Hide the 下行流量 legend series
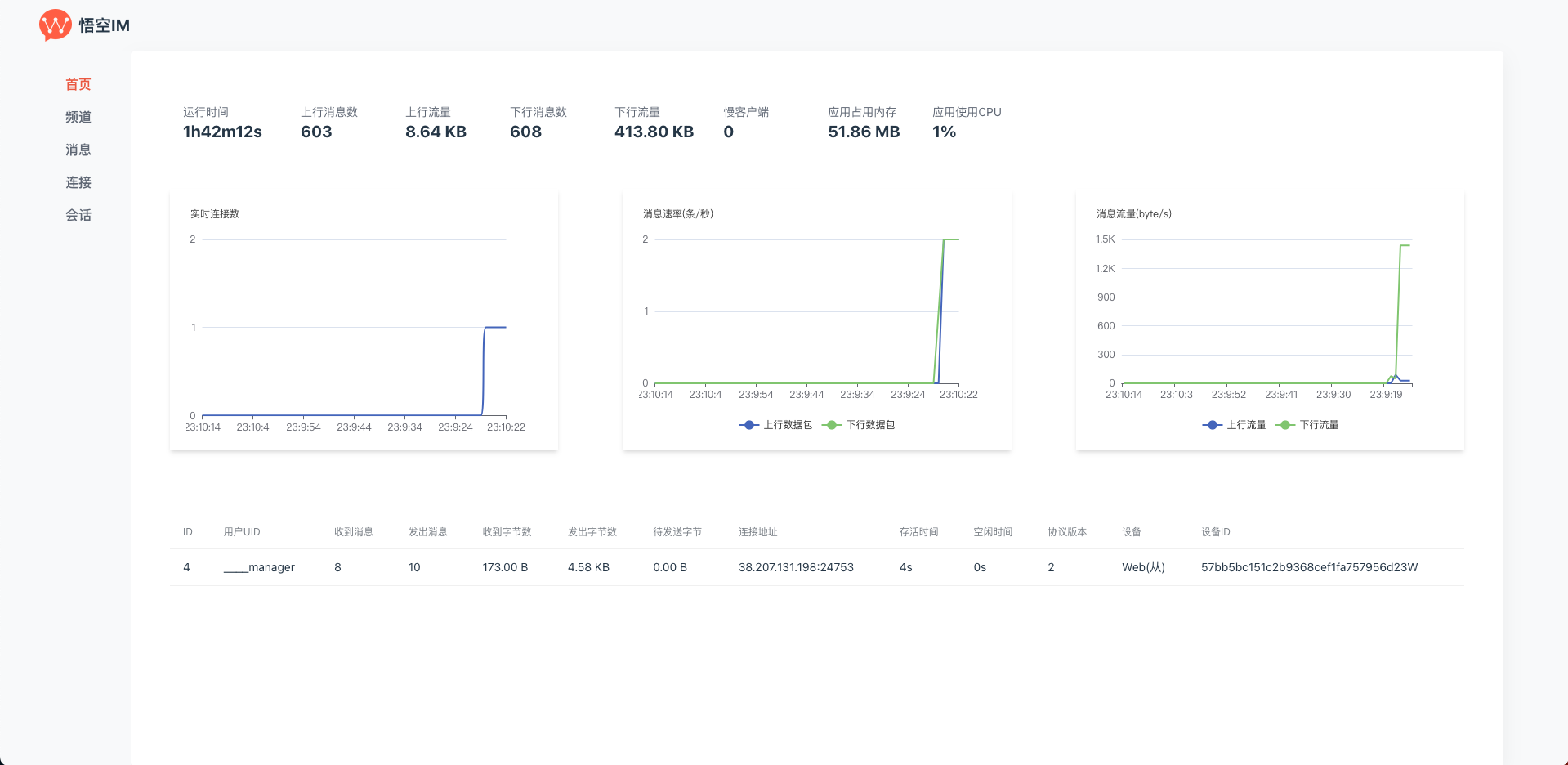 (1308, 425)
